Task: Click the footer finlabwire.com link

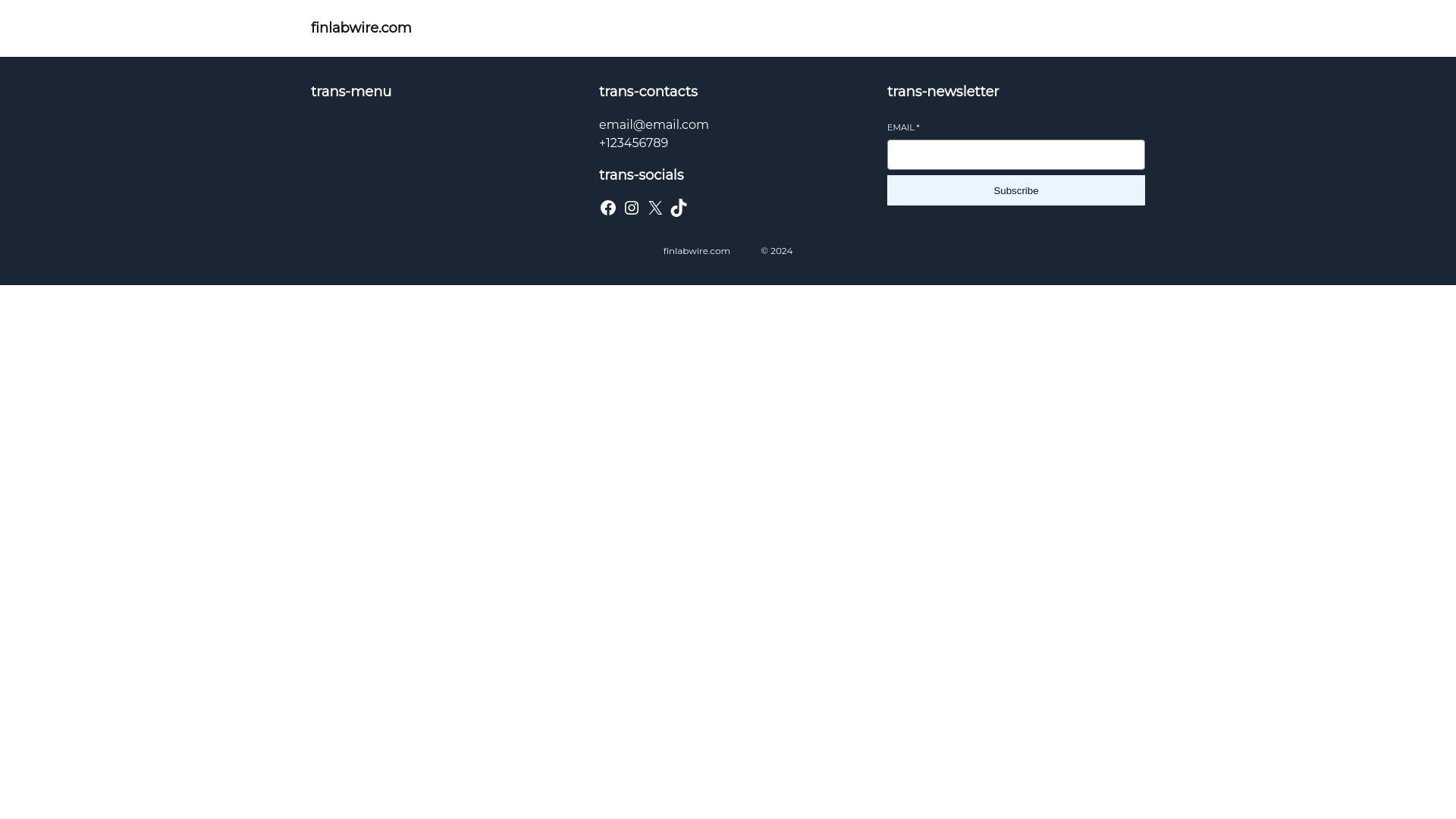Action: 696,251
